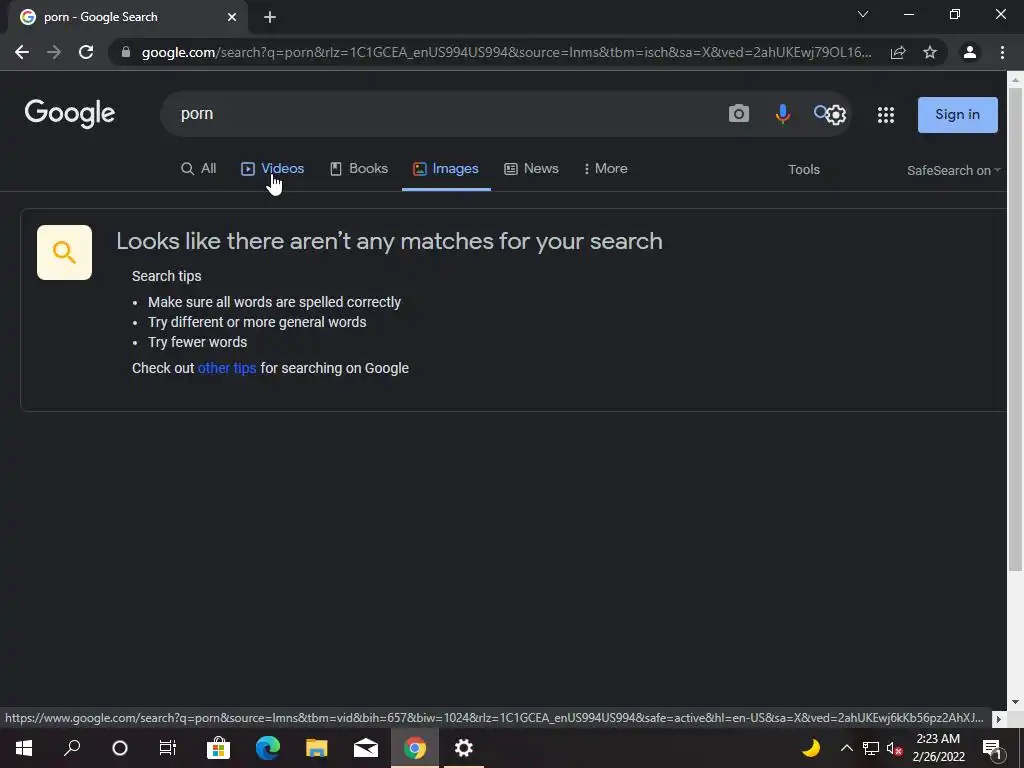Go to Google home via logo
The image size is (1024, 768).
tap(70, 114)
